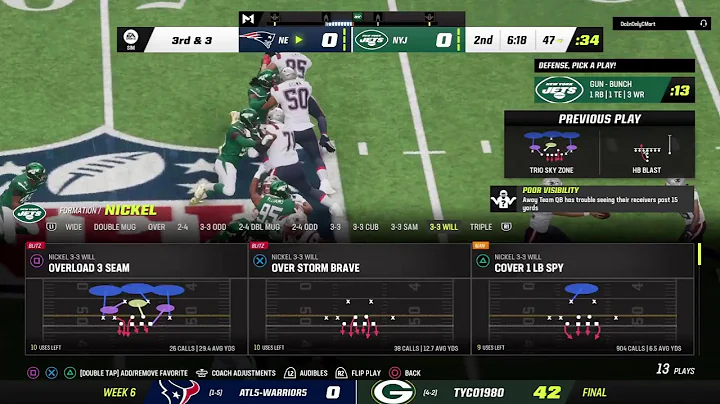The height and width of the screenshot is (404, 720).
Task: Open Coach Adjustments
Action: click(243, 373)
